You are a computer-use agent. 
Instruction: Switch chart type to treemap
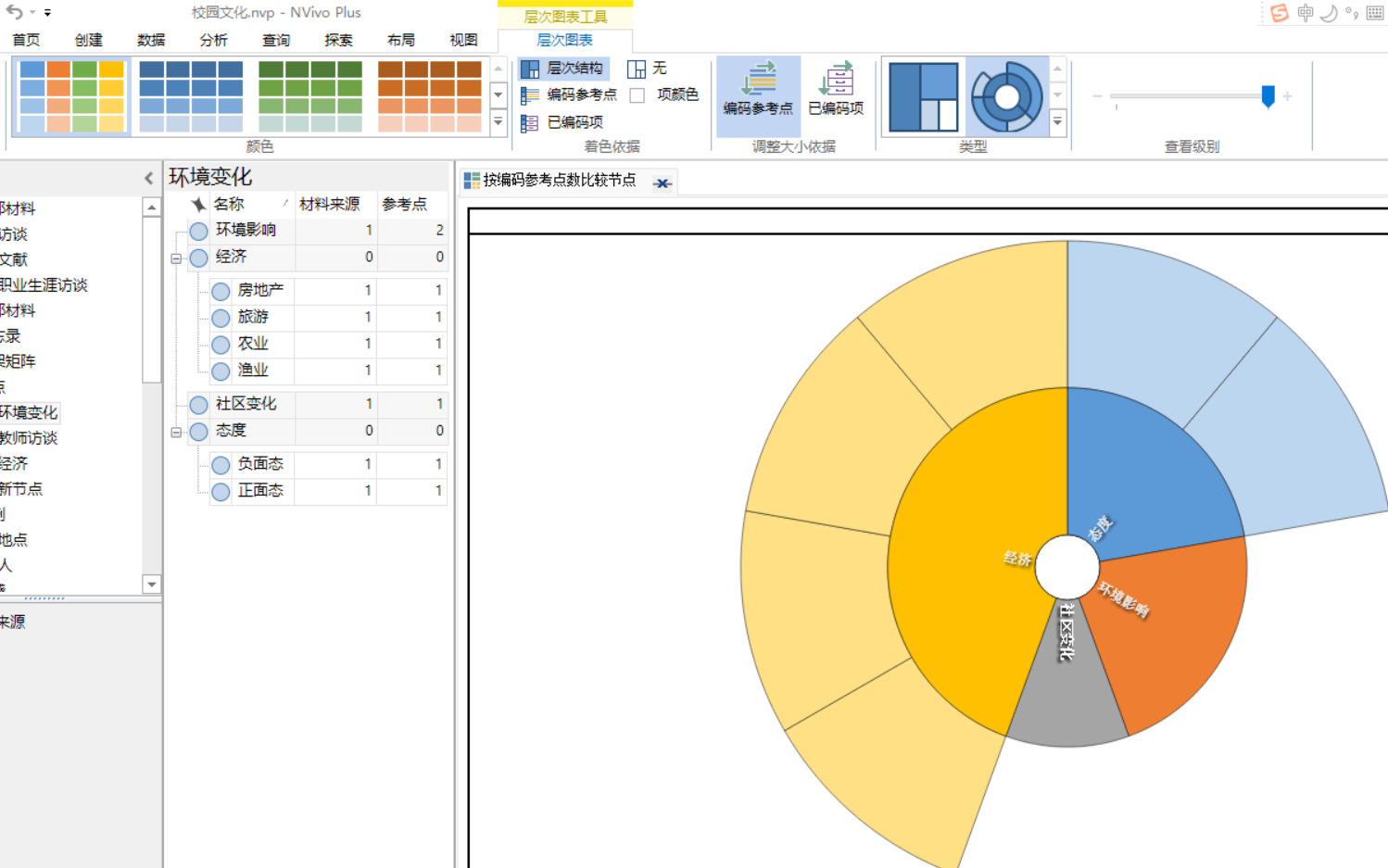tap(923, 96)
